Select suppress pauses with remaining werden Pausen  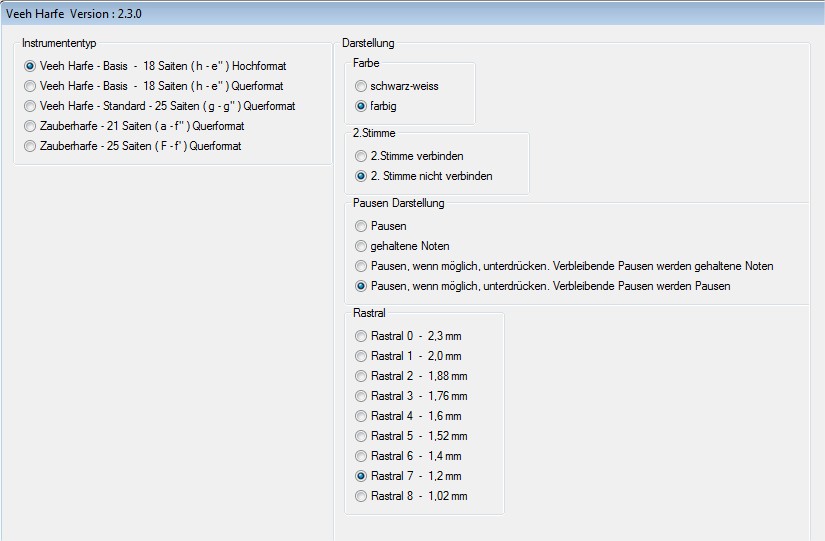361,286
